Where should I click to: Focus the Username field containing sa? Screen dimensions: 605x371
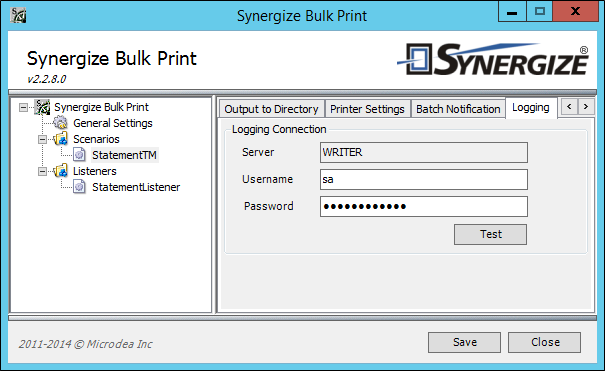(x=424, y=179)
